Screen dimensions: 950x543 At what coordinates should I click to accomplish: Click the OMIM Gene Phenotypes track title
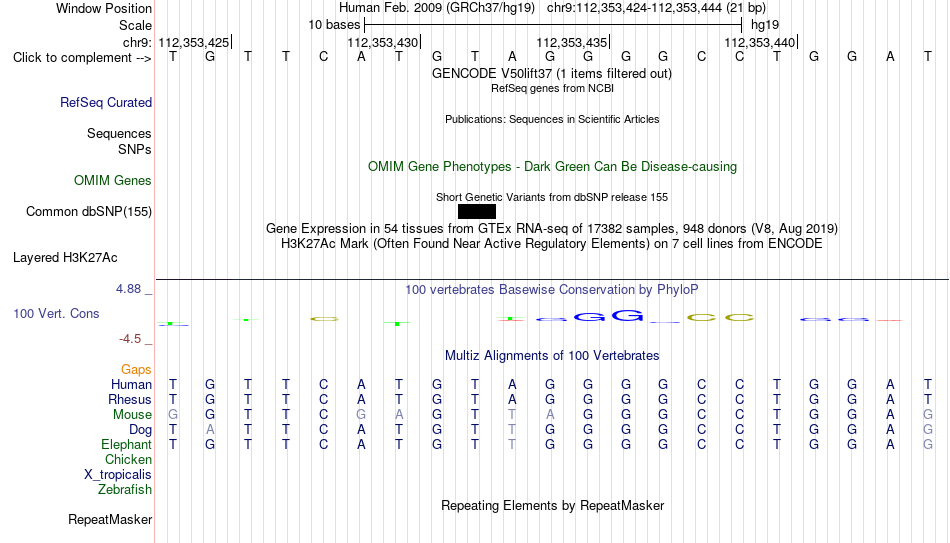coord(552,167)
